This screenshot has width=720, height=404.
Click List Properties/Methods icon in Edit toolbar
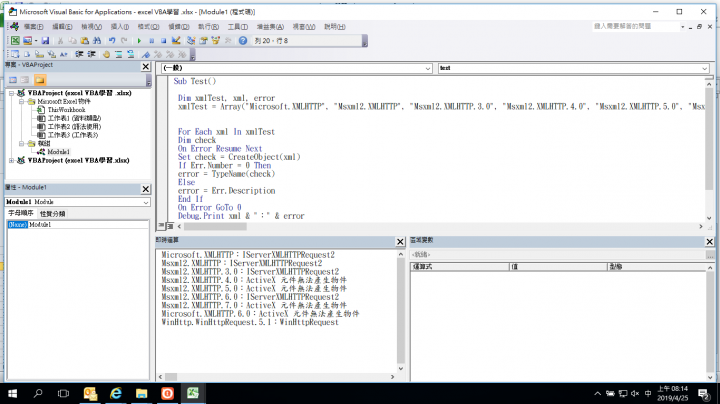pyautogui.click(x=15, y=54)
